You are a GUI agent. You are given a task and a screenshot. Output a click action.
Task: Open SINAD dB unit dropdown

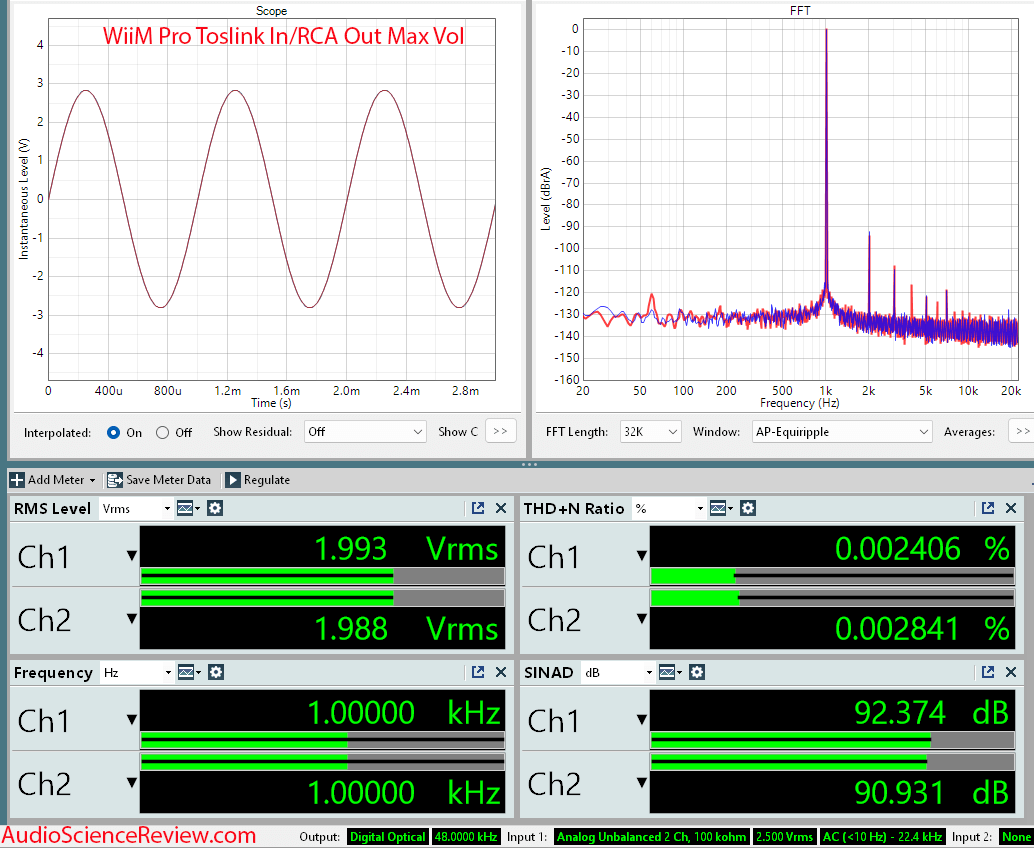(x=619, y=673)
